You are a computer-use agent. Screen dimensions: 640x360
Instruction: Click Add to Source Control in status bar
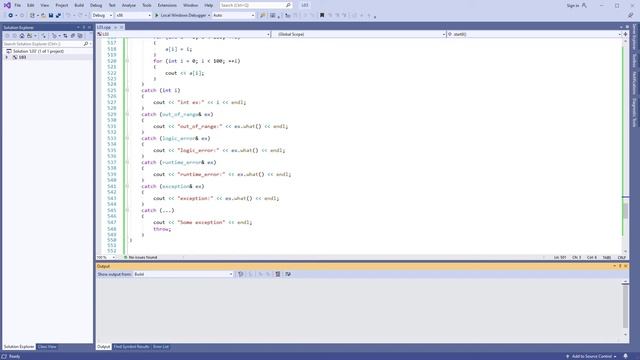click(x=591, y=356)
